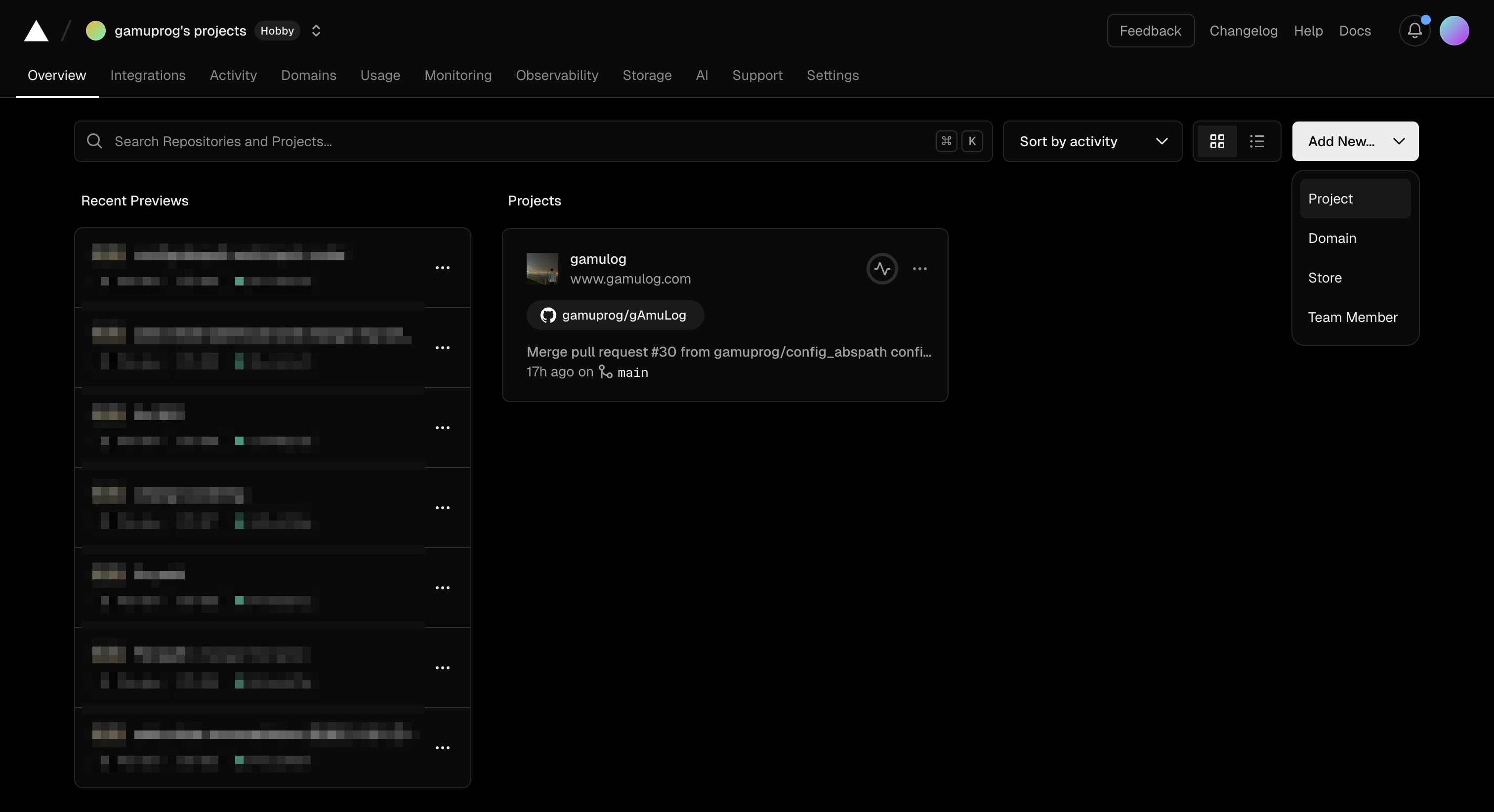Click the Vercel triangle logo
Viewport: 1494px width, 812px height.
[36, 31]
